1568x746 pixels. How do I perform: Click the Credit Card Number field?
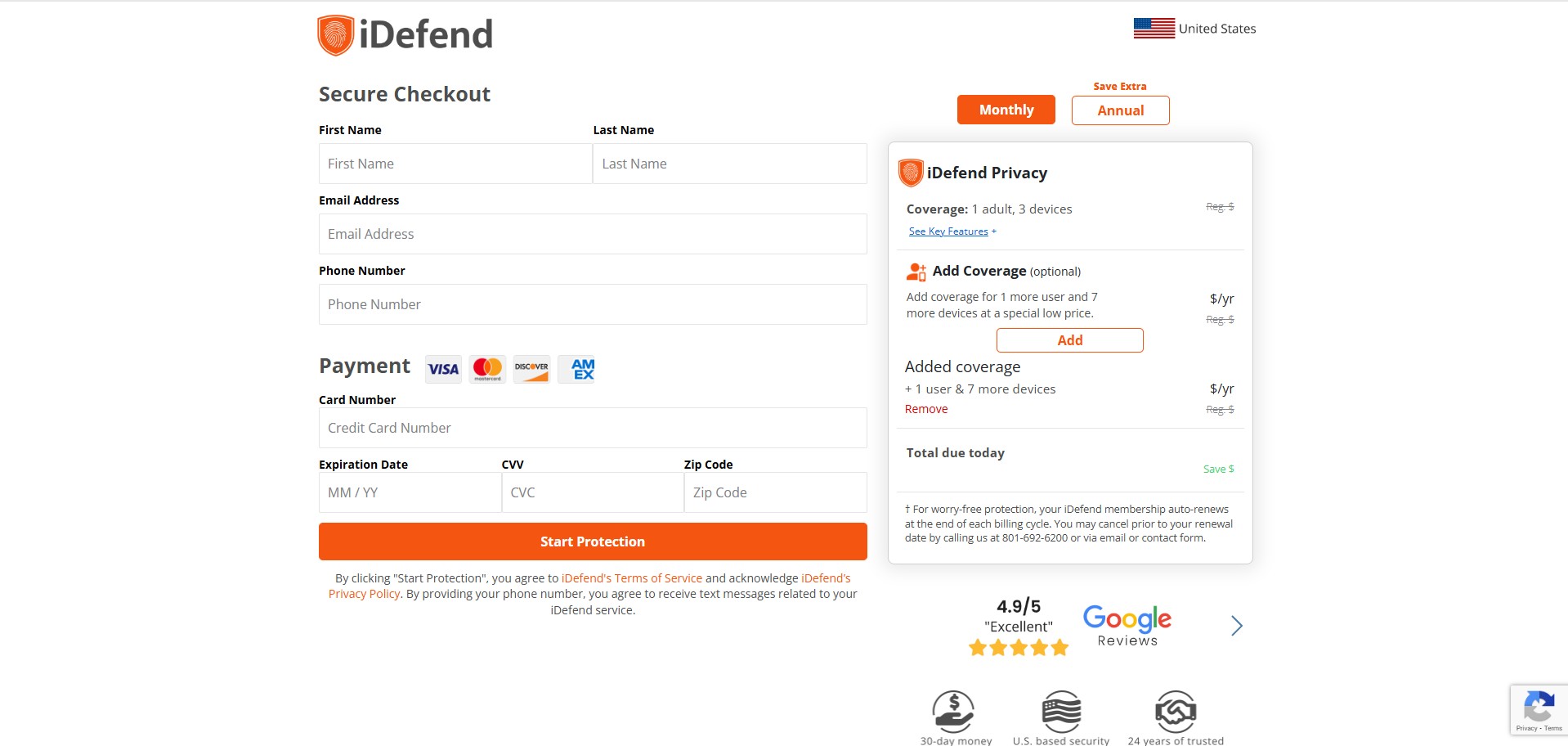(x=593, y=428)
